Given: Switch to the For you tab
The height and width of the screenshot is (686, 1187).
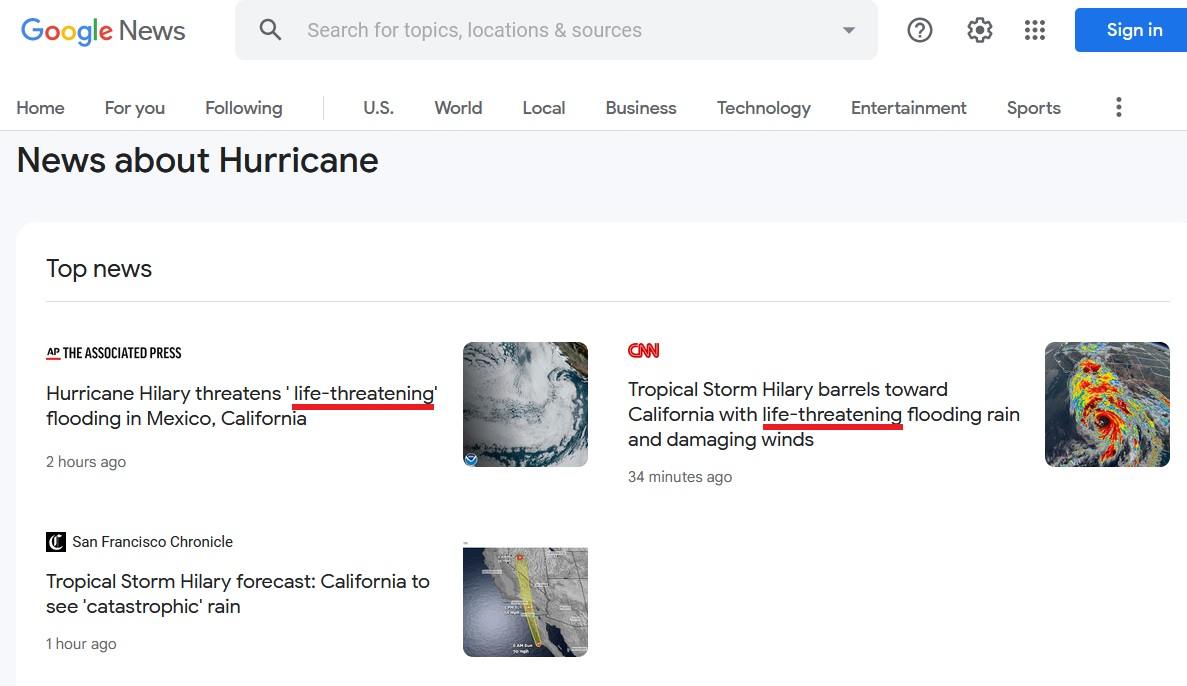Looking at the screenshot, I should pyautogui.click(x=135, y=108).
